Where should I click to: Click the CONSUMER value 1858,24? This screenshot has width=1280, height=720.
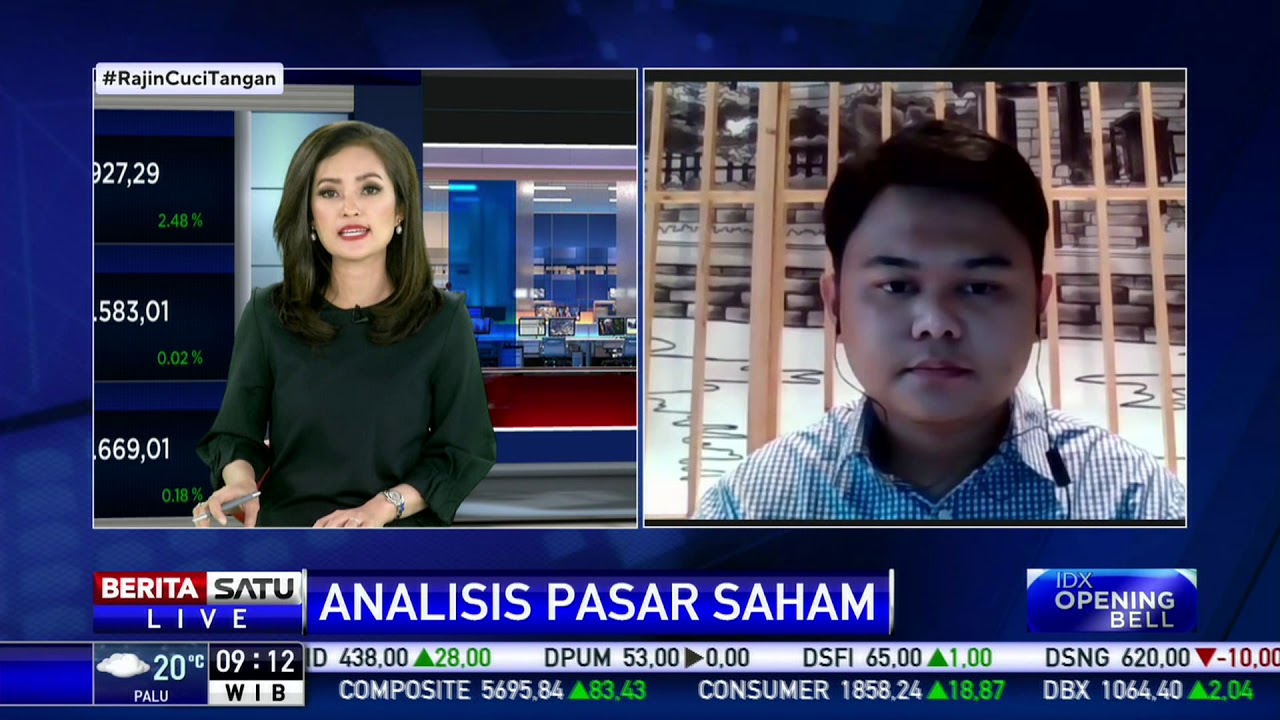(x=881, y=690)
